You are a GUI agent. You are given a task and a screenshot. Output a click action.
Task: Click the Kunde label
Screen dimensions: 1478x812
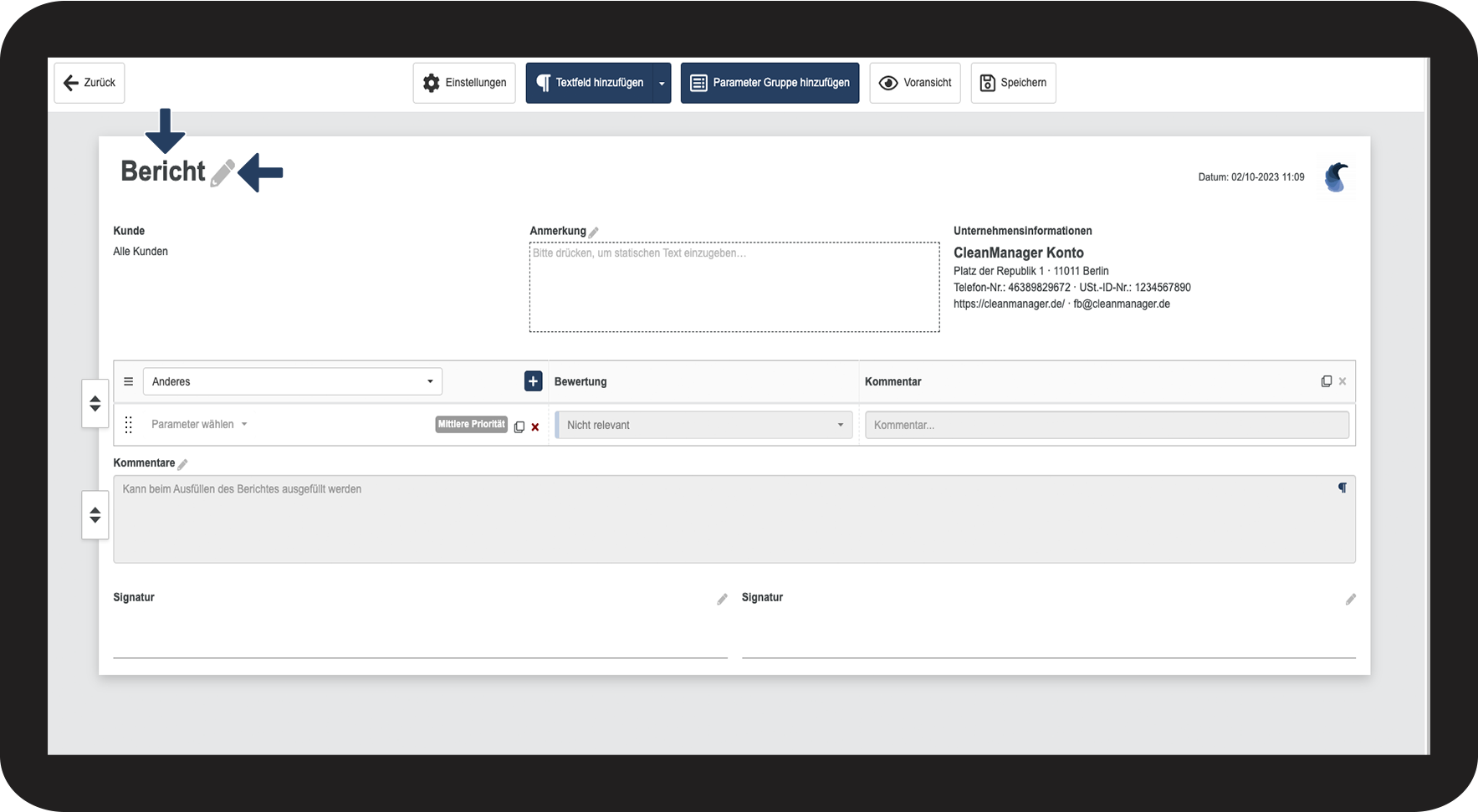point(129,231)
